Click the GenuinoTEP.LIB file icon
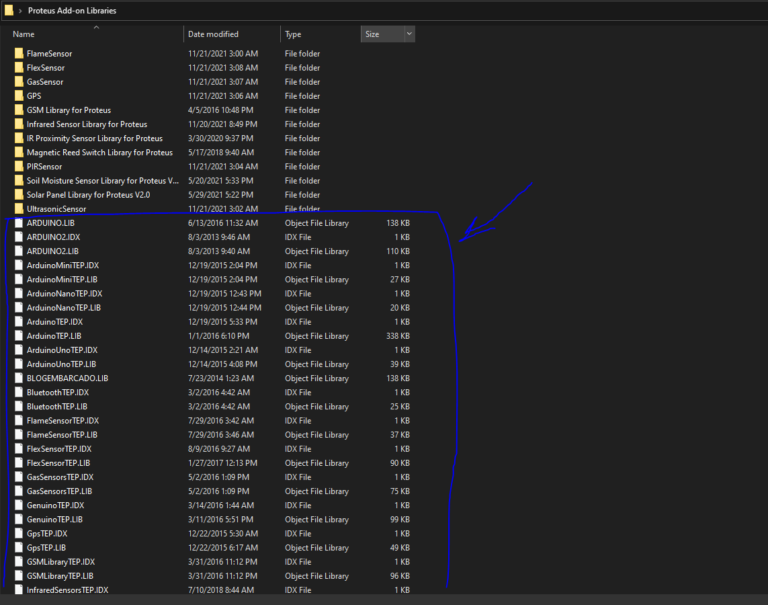 click(19, 520)
